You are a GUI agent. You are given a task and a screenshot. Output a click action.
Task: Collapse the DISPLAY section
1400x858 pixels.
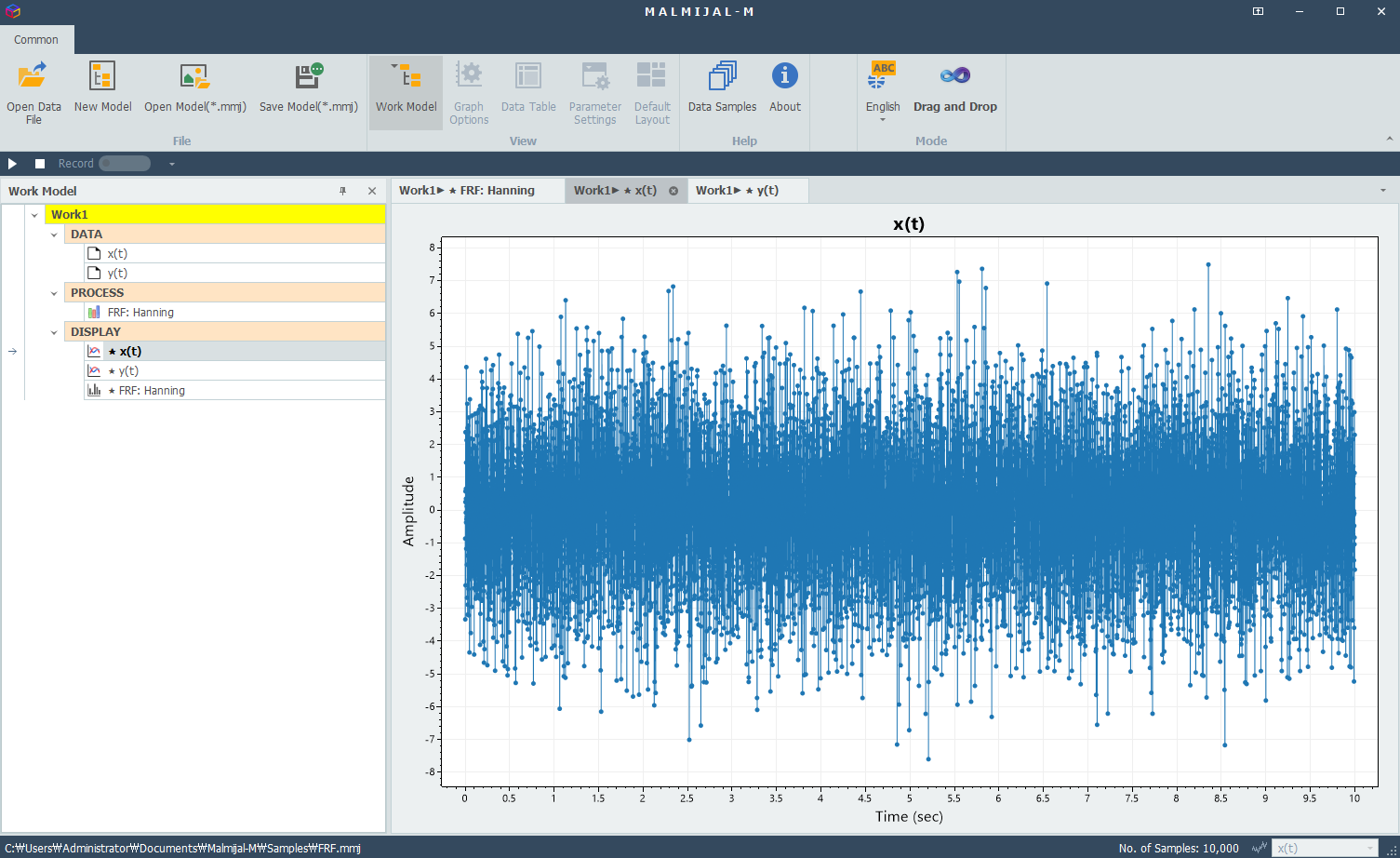point(54,332)
